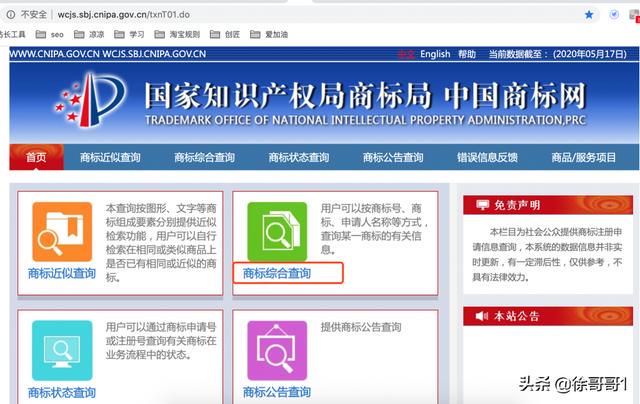Open the 淘宝规则 bookmark folder
This screenshot has height=404, width=640.
pos(177,35)
